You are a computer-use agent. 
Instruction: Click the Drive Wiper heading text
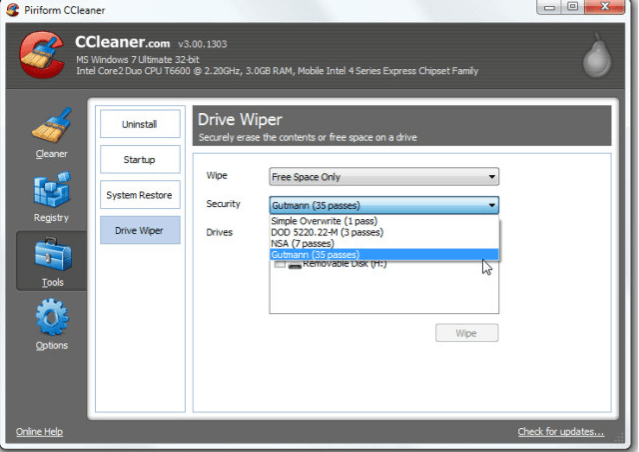coord(240,120)
